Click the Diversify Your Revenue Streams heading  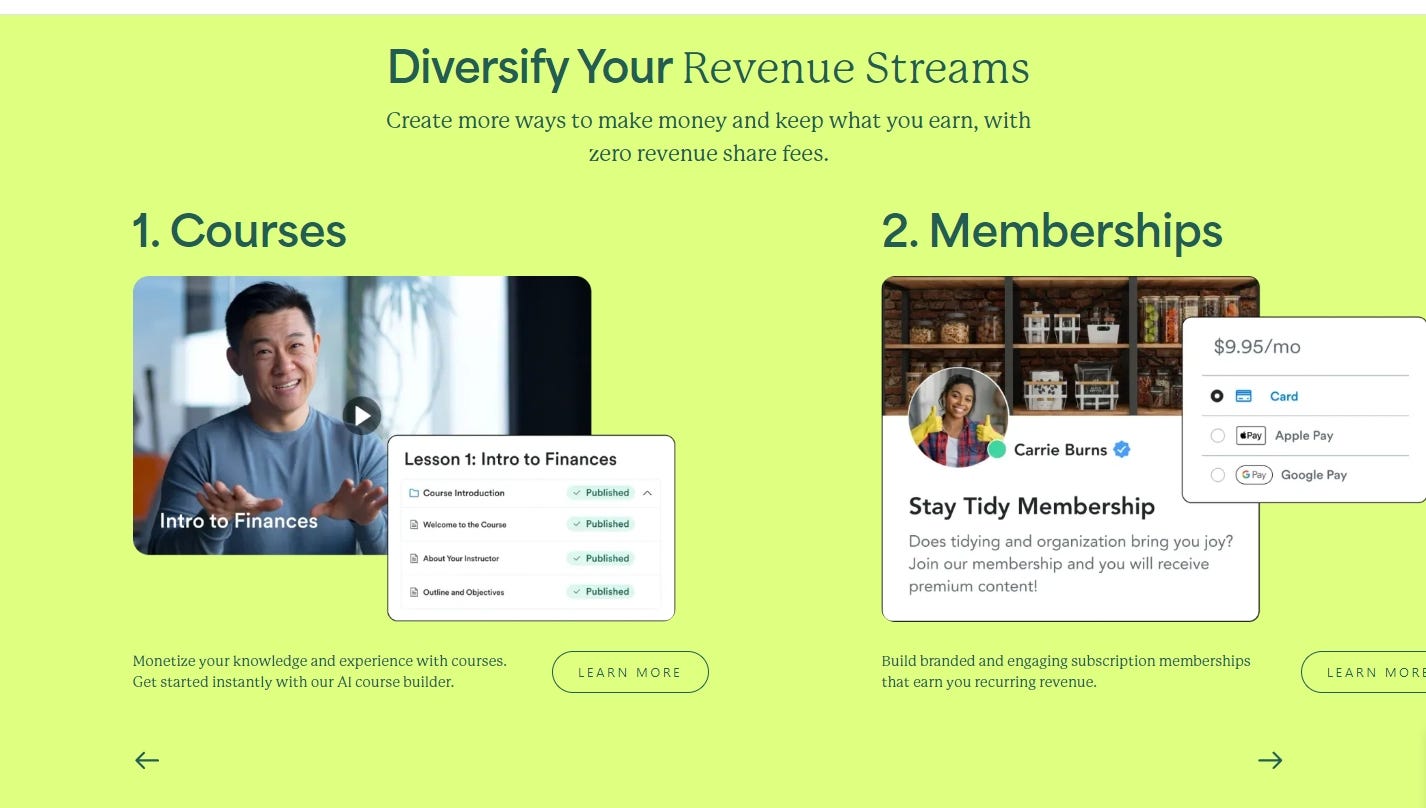(708, 68)
